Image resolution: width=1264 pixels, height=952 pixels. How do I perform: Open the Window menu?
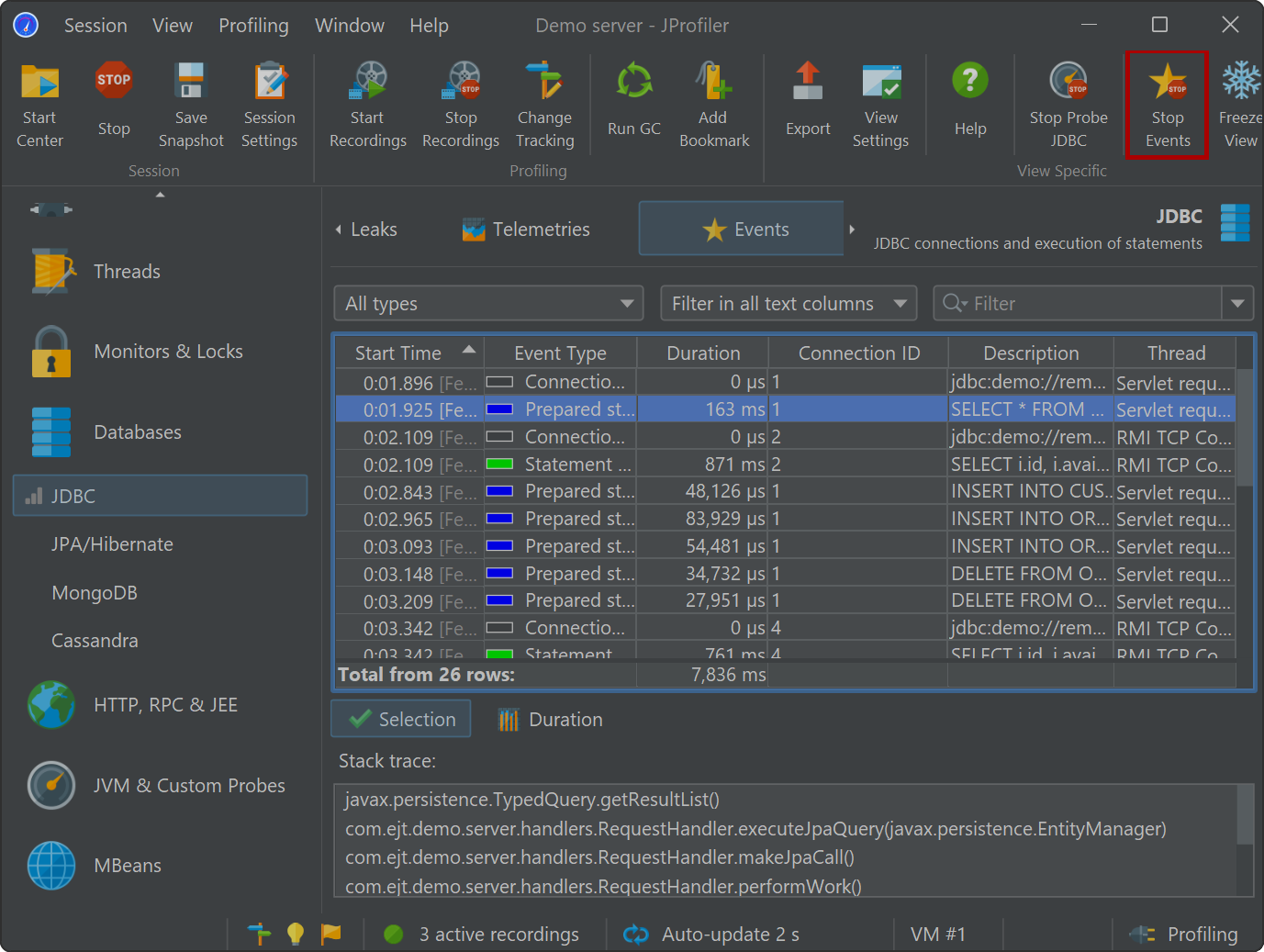coord(350,26)
